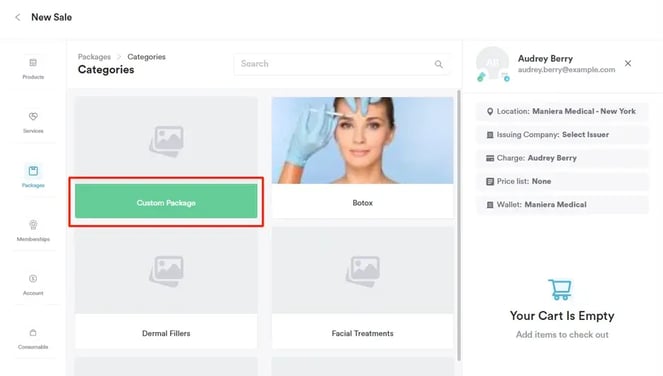
Task: Click the green badge on the client avatar
Action: pos(481,77)
